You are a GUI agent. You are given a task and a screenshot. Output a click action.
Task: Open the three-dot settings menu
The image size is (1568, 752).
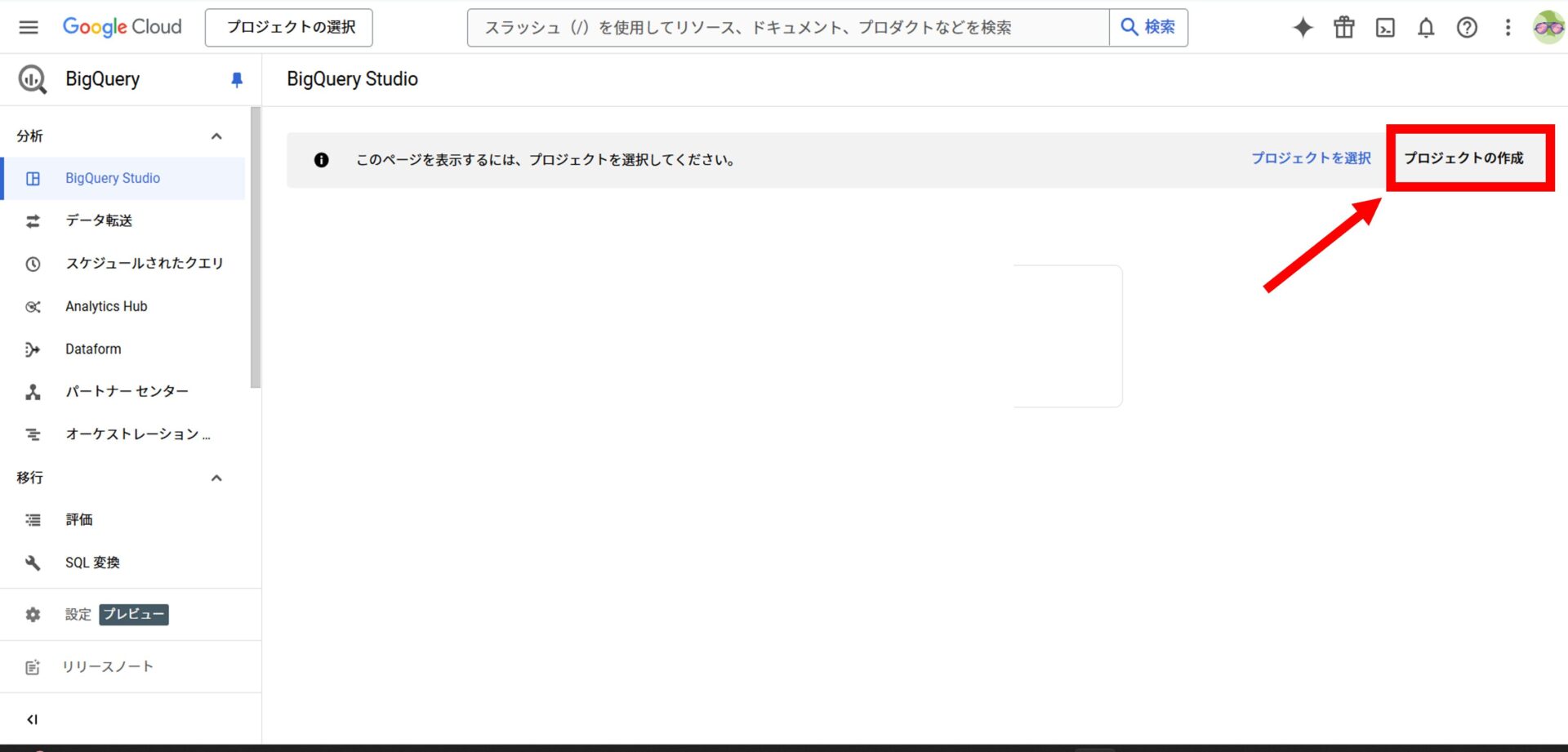tap(1508, 28)
